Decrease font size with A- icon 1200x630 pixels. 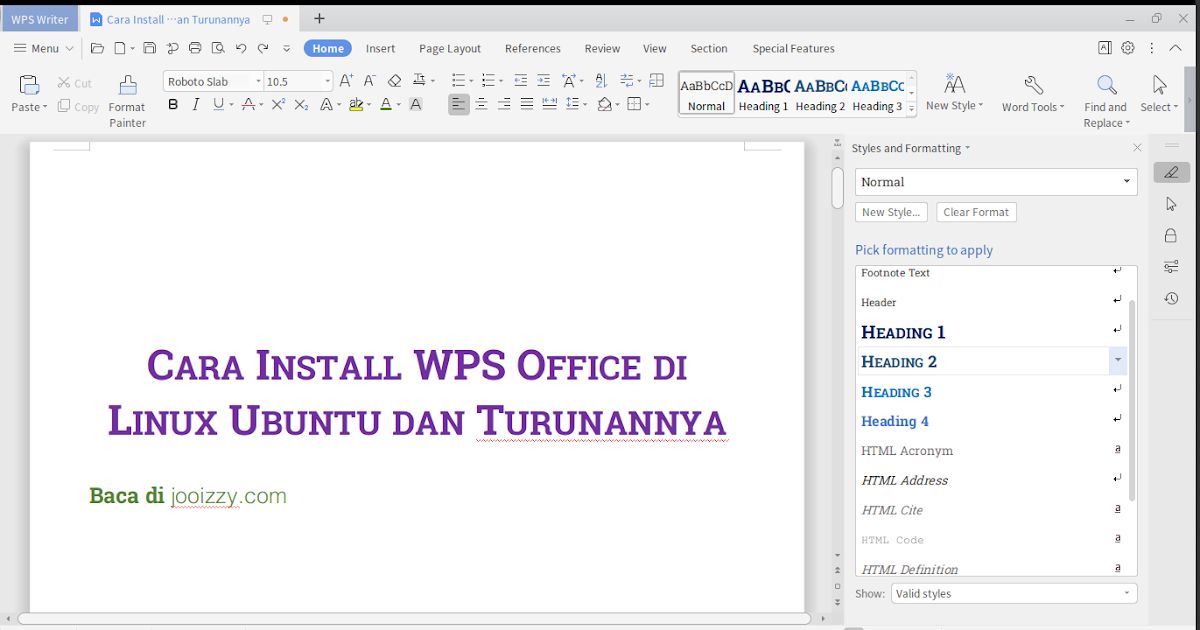tap(369, 81)
